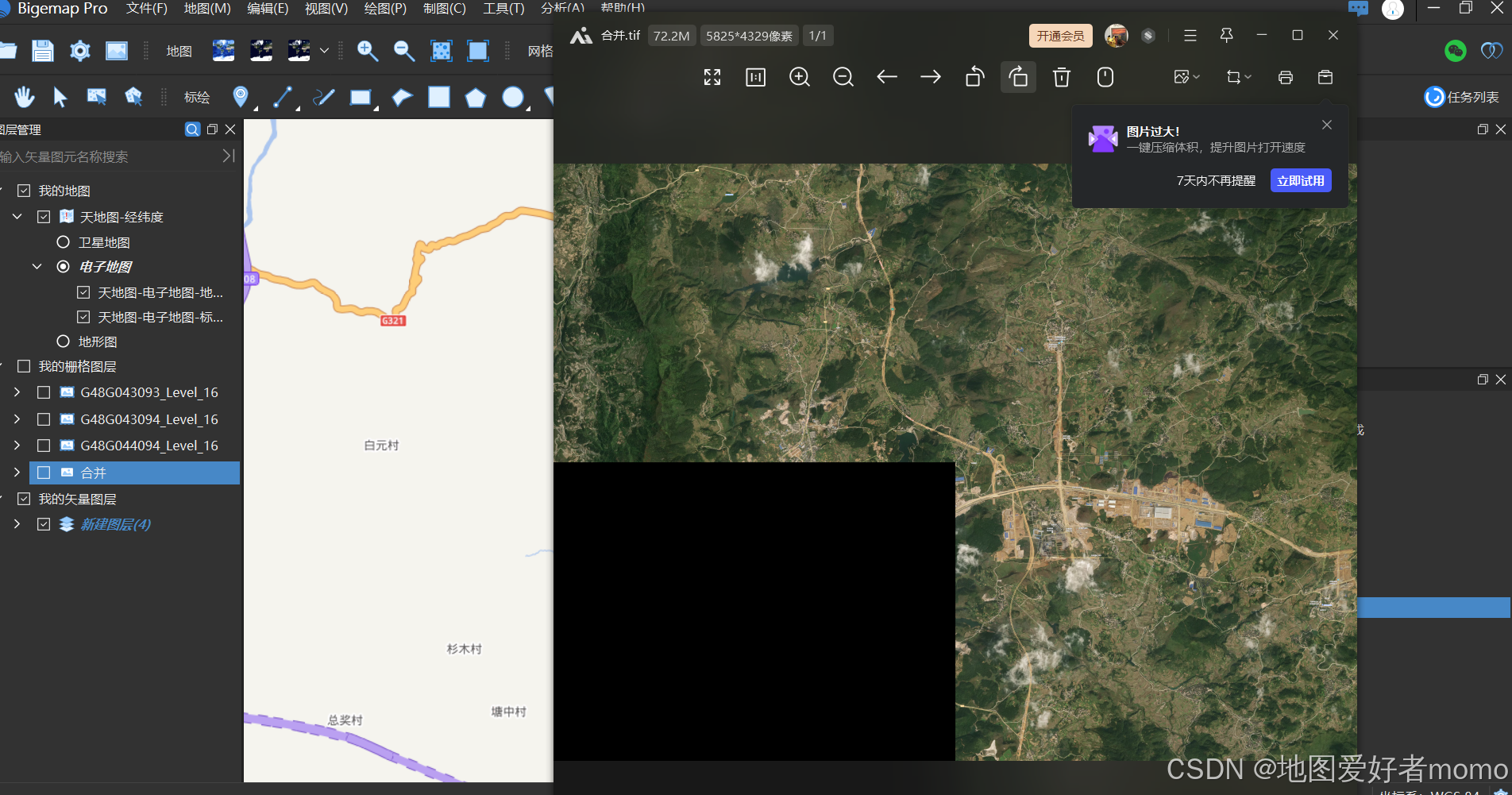This screenshot has height=795, width=1512.
Task: Collapse the 天地图-经纬度 tree node
Action: tap(17, 216)
